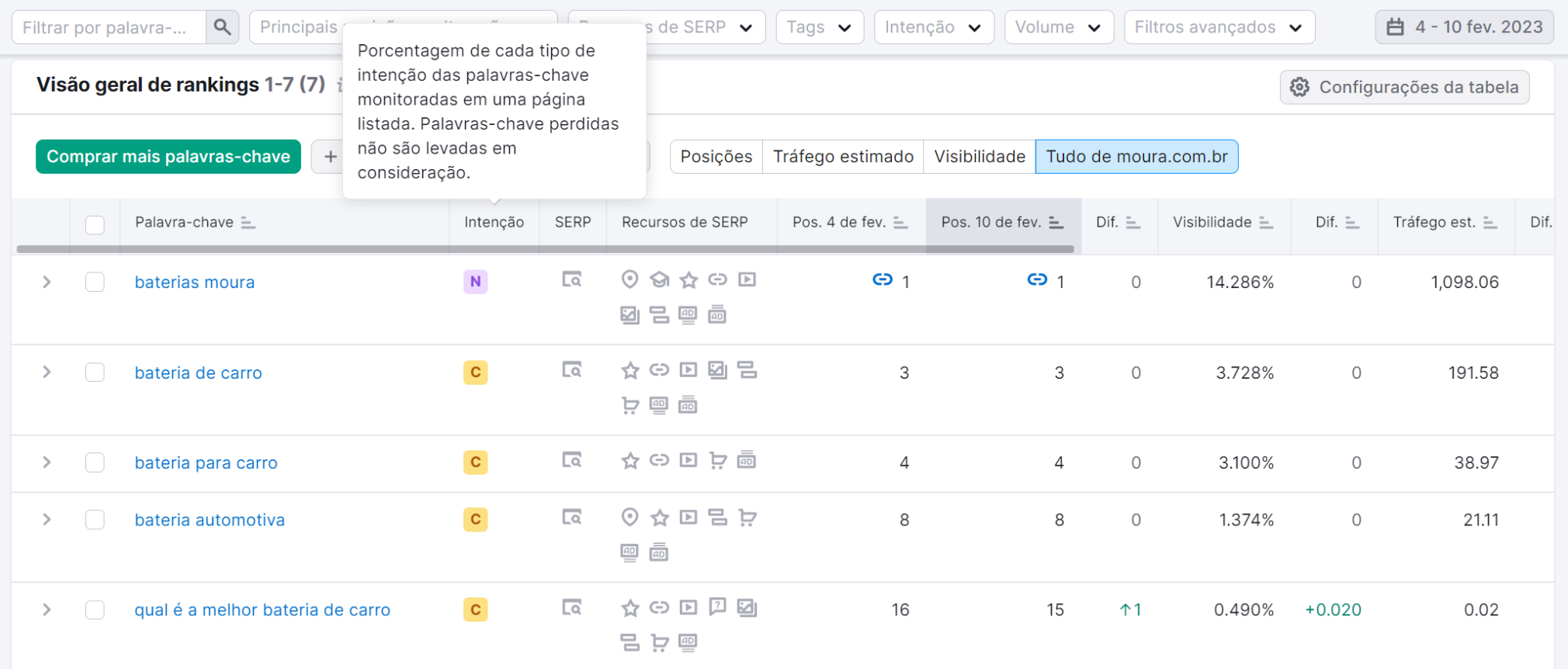Click sort icon on Dif. column after Visibilidade
The height and width of the screenshot is (669, 1568).
click(x=1351, y=223)
